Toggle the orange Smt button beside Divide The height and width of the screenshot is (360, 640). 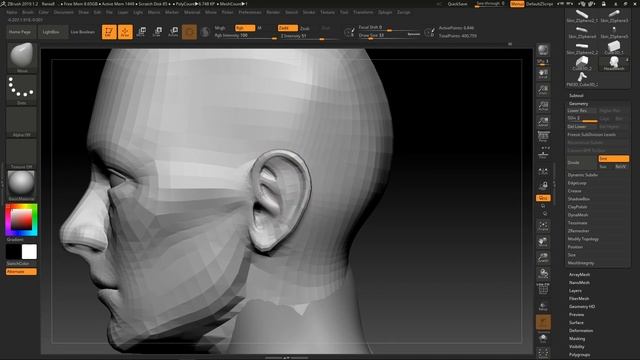click(613, 158)
